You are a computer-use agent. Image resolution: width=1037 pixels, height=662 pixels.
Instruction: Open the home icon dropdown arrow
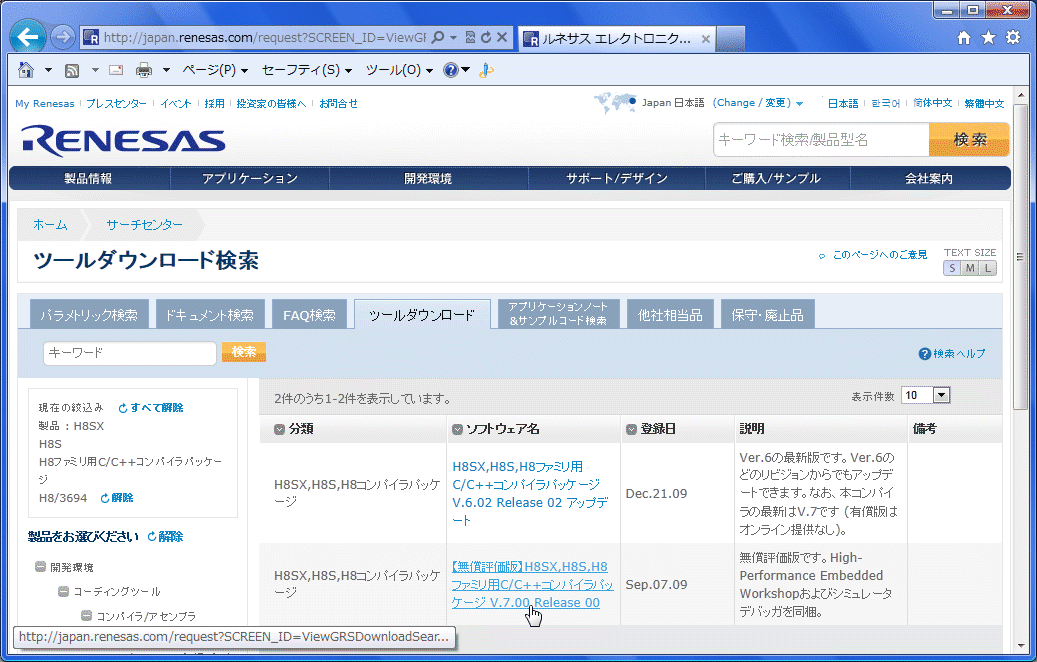click(48, 69)
